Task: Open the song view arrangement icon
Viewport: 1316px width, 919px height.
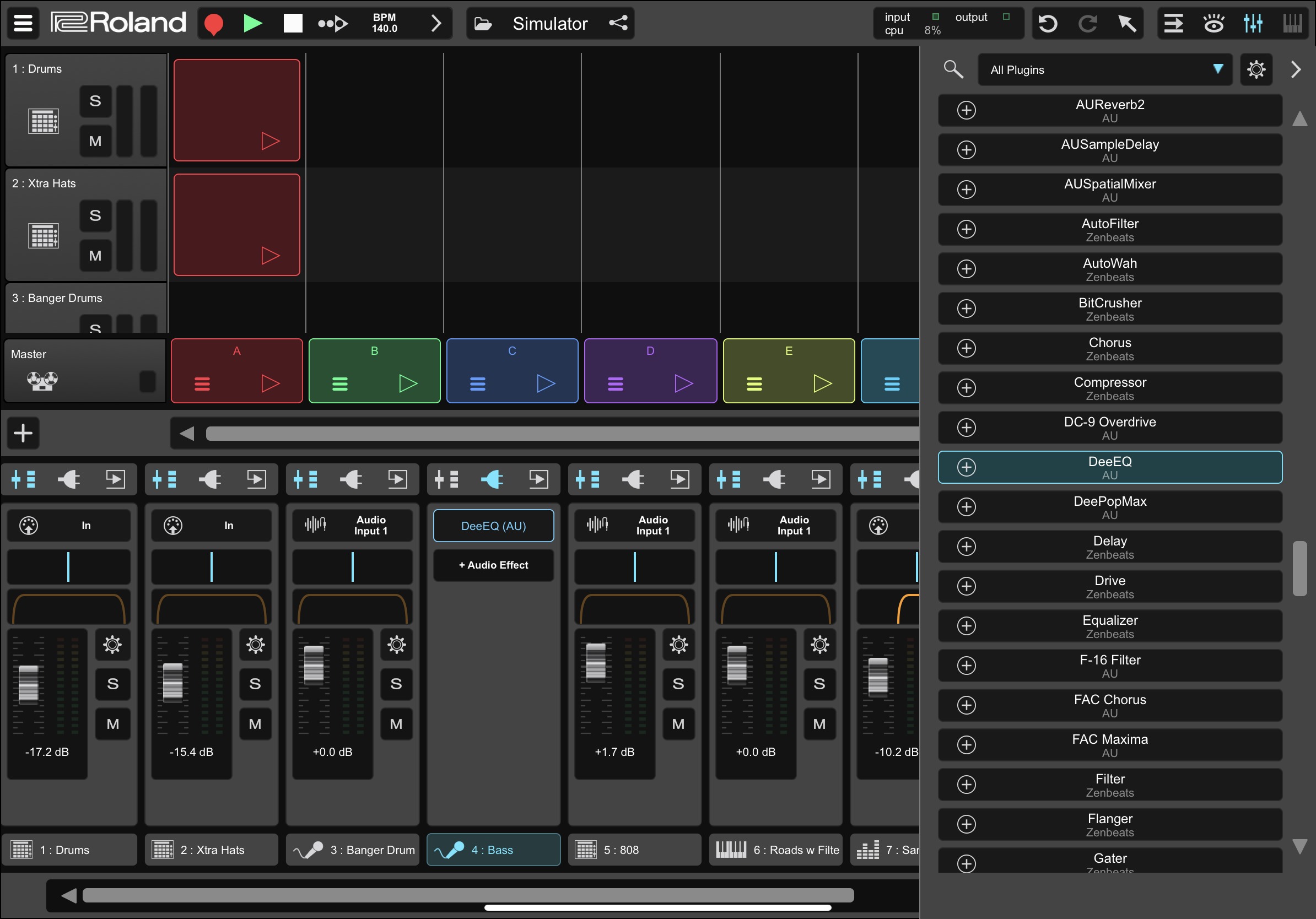Action: click(1173, 24)
